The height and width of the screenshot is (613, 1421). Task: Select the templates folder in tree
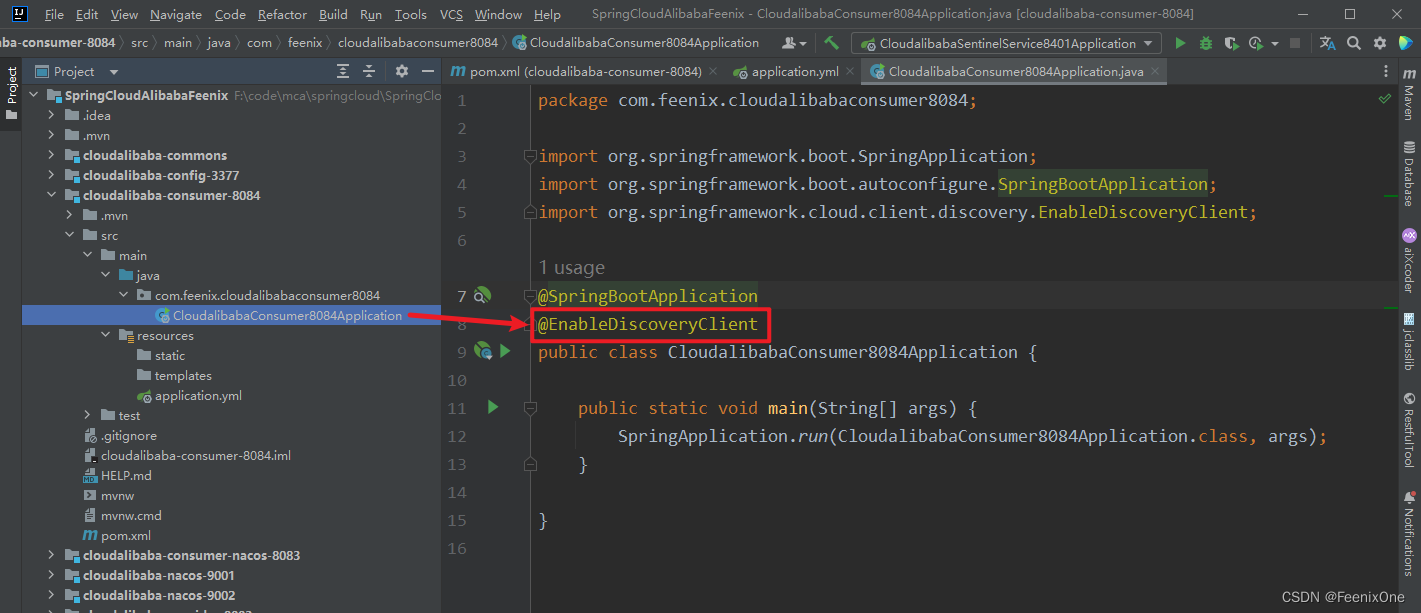(x=183, y=375)
